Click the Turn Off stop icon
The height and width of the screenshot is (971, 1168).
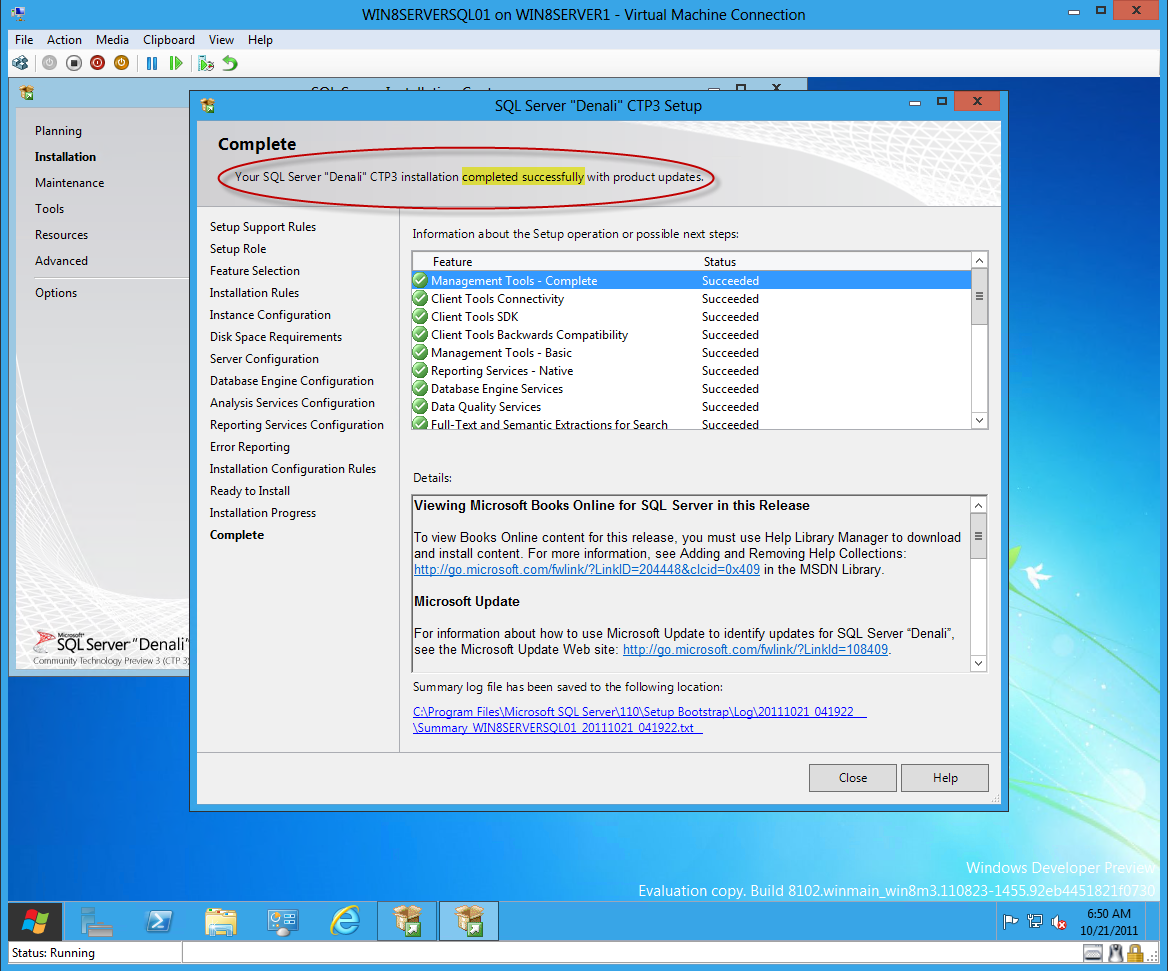pos(74,63)
